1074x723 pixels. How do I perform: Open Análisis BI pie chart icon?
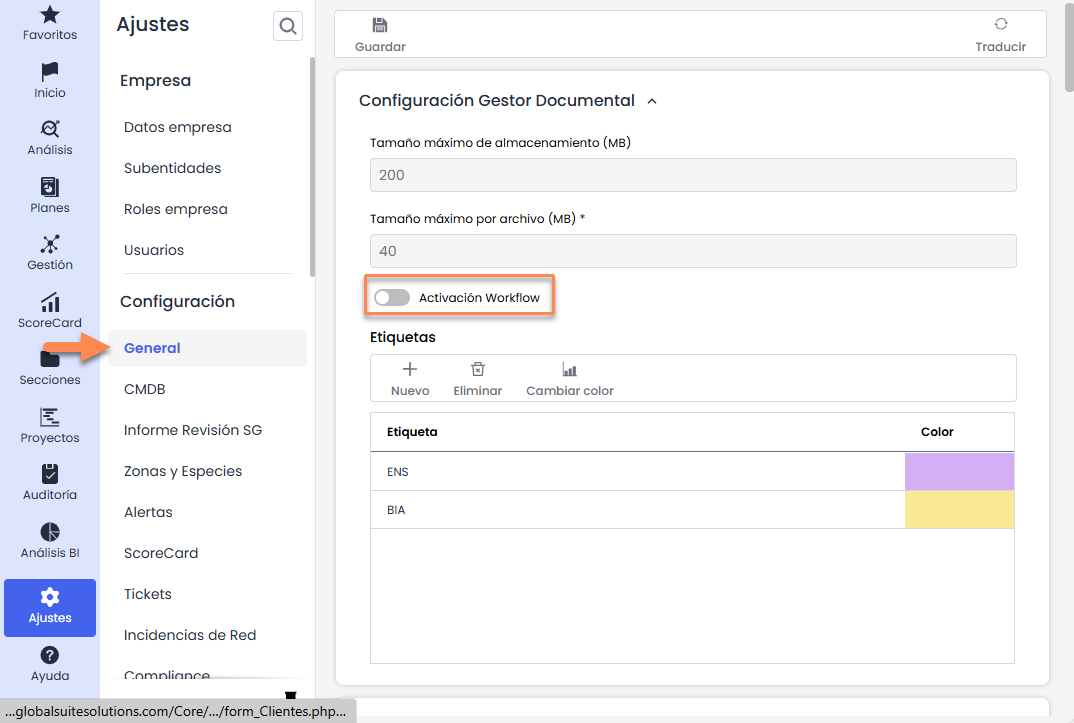(x=50, y=532)
